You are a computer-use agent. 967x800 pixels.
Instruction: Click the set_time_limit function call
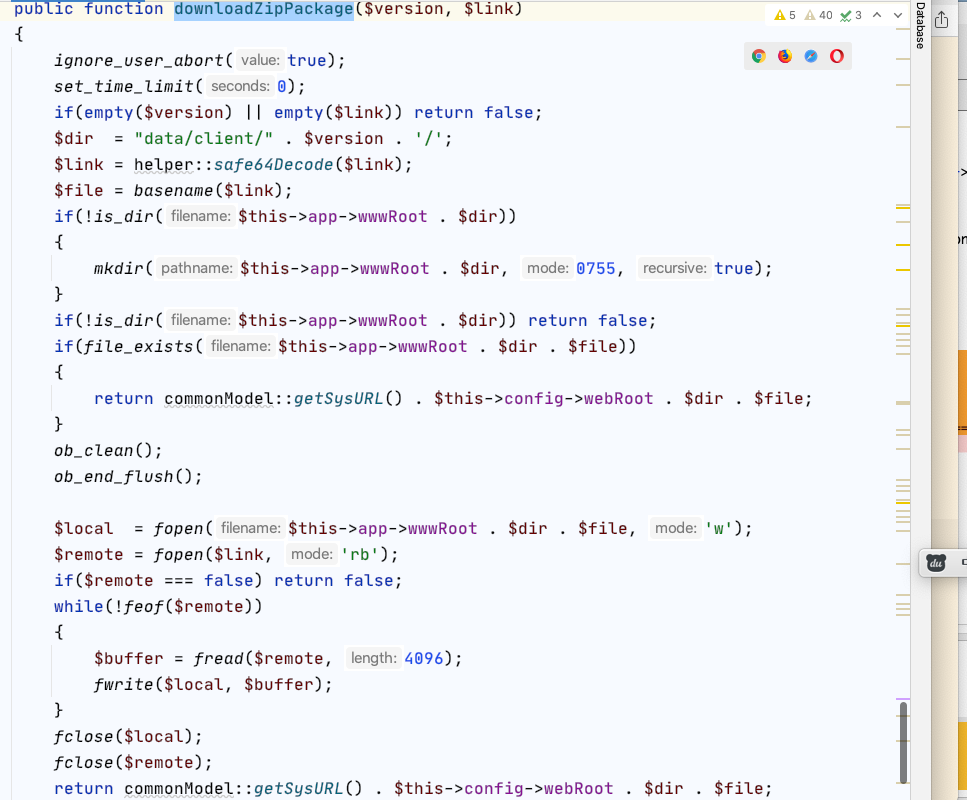tap(124, 86)
